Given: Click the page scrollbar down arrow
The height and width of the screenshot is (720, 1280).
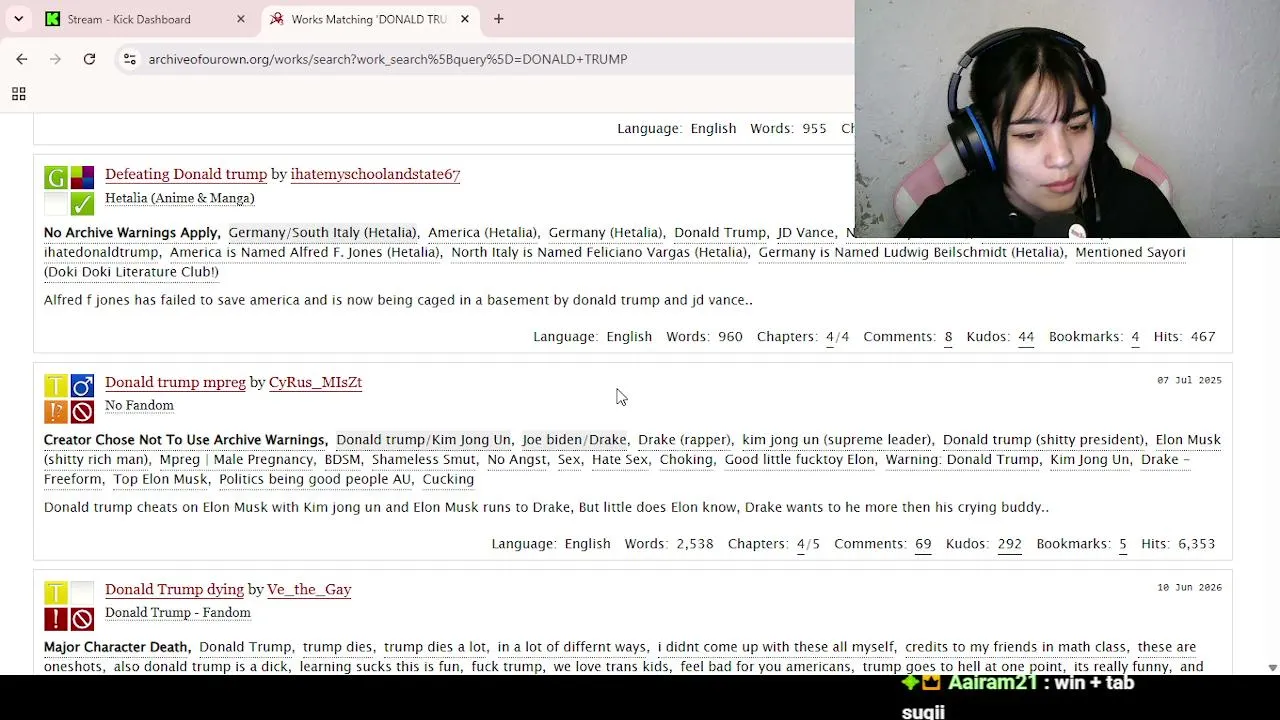Looking at the screenshot, I should (x=1273, y=667).
